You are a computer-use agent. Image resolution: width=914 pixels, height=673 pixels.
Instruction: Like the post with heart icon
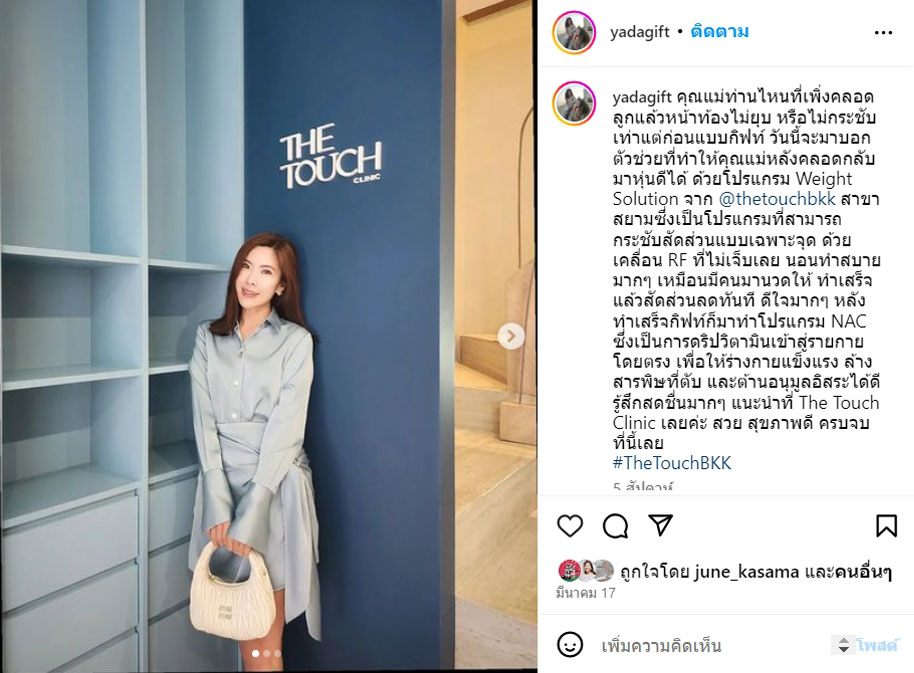tap(570, 526)
